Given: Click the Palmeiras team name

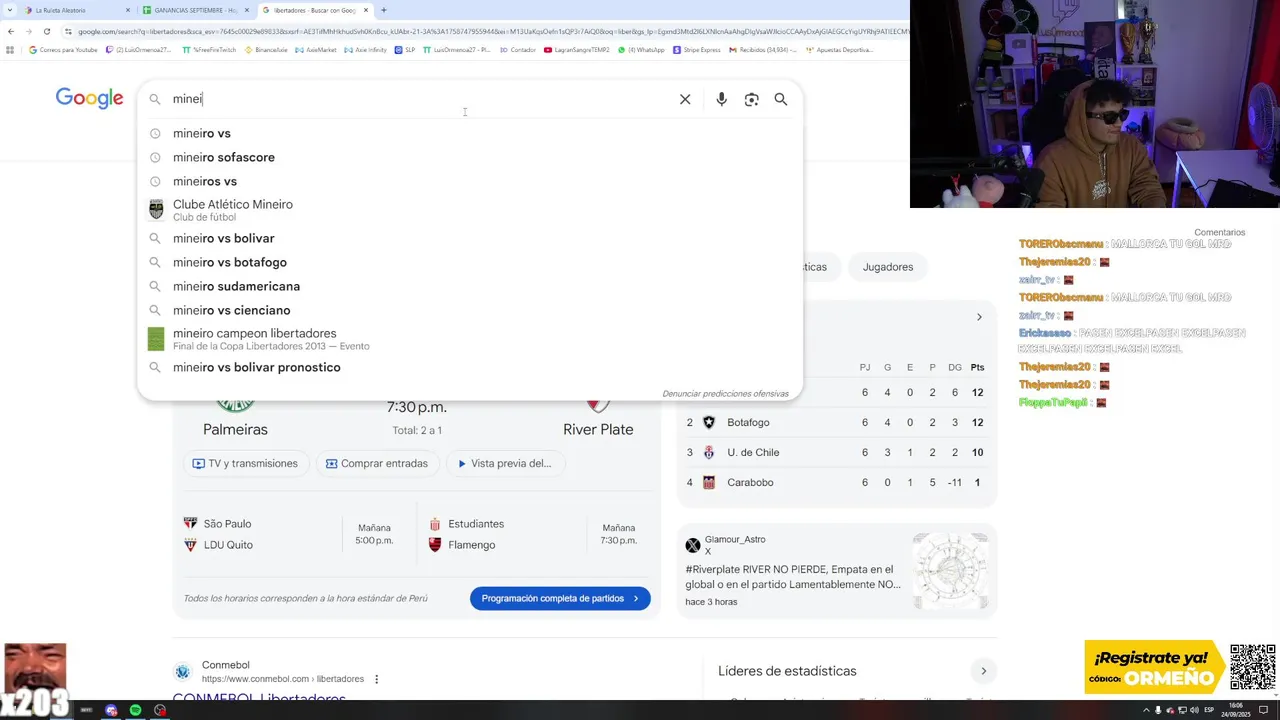Looking at the screenshot, I should (x=235, y=429).
